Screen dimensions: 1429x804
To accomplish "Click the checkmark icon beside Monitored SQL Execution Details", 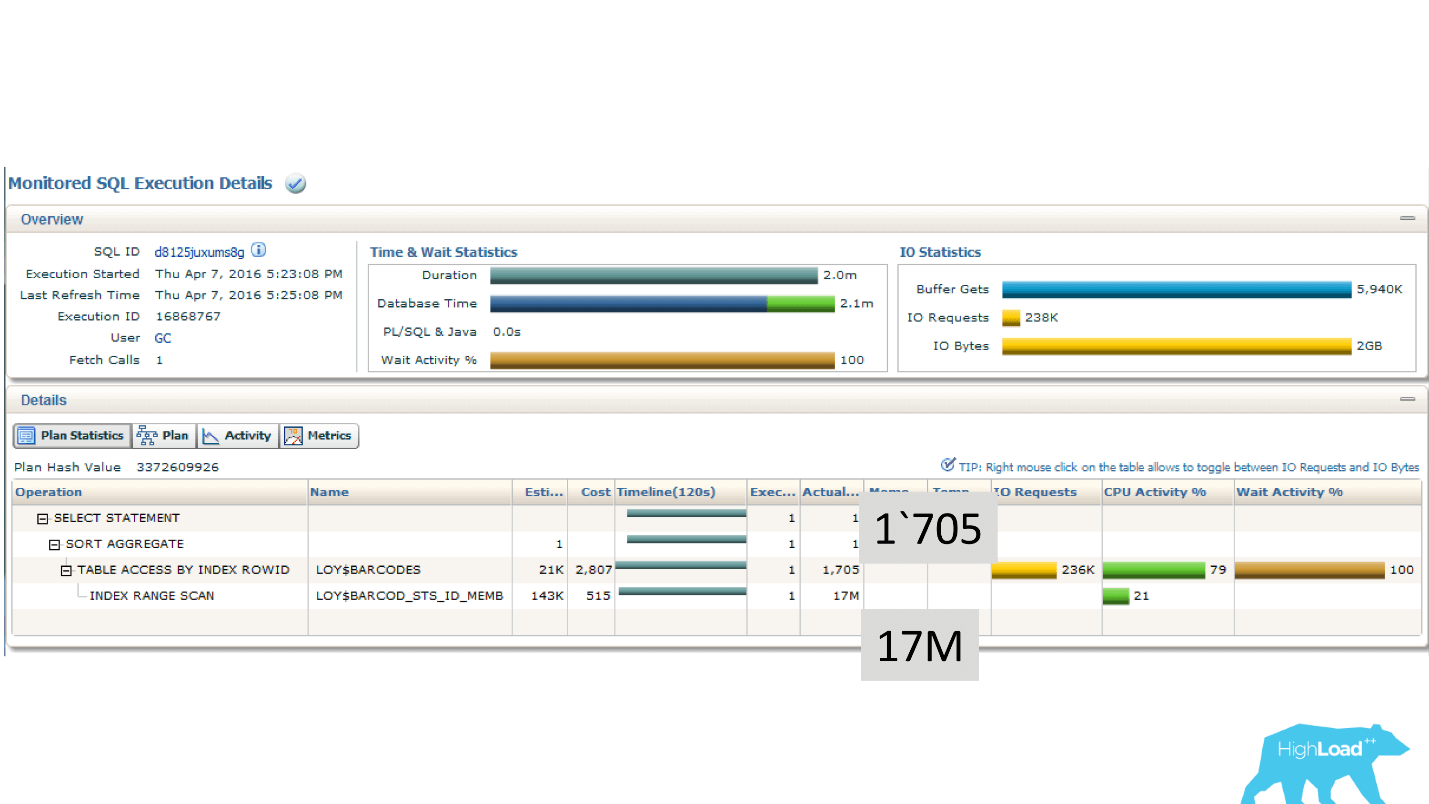I will [x=295, y=184].
